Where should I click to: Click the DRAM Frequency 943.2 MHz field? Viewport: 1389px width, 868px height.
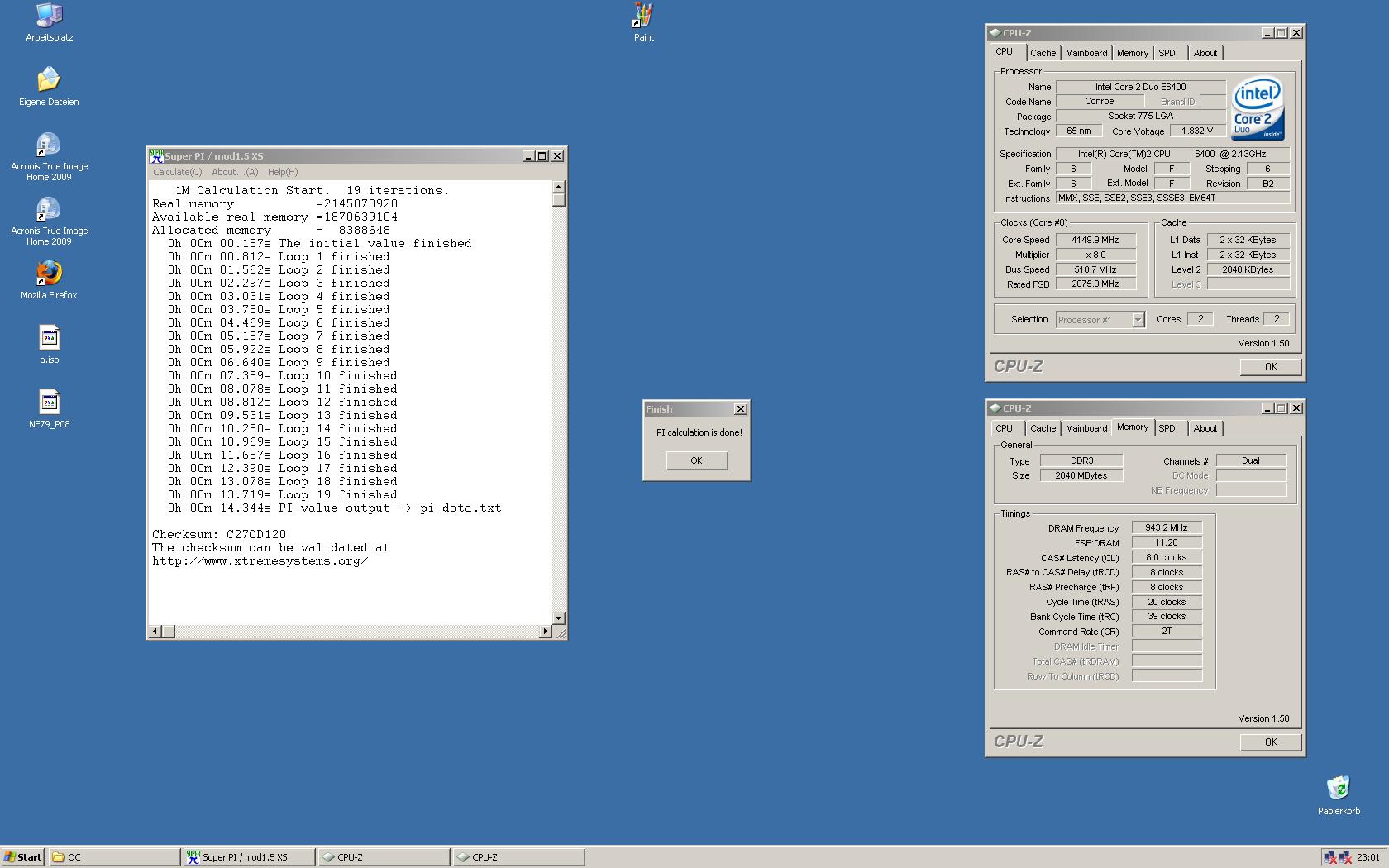click(1167, 527)
